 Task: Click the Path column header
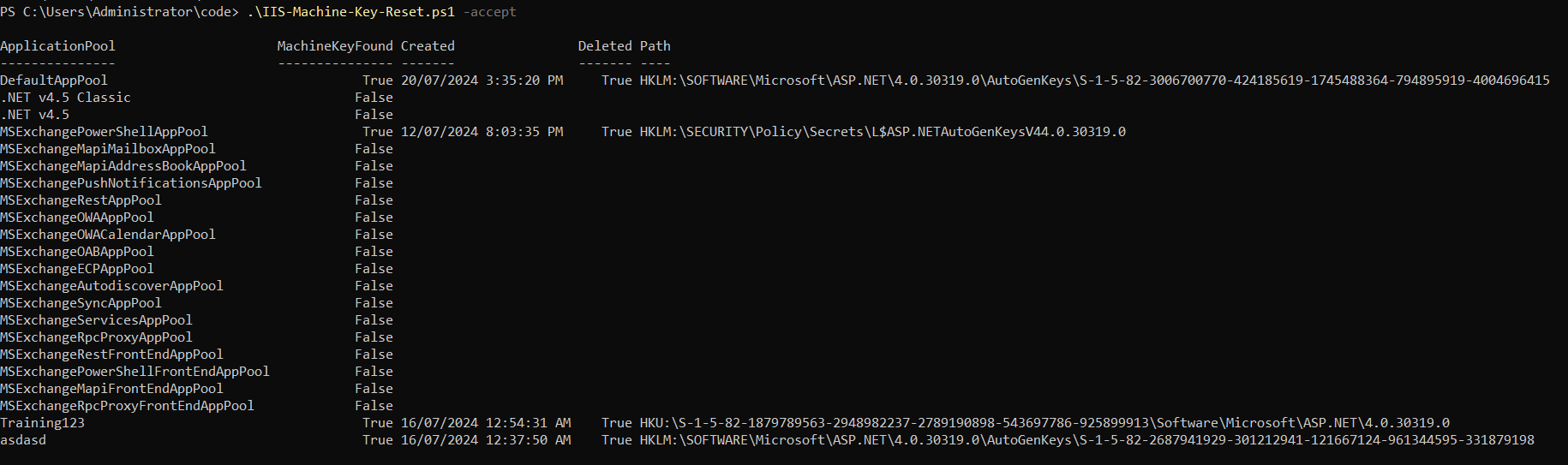655,46
